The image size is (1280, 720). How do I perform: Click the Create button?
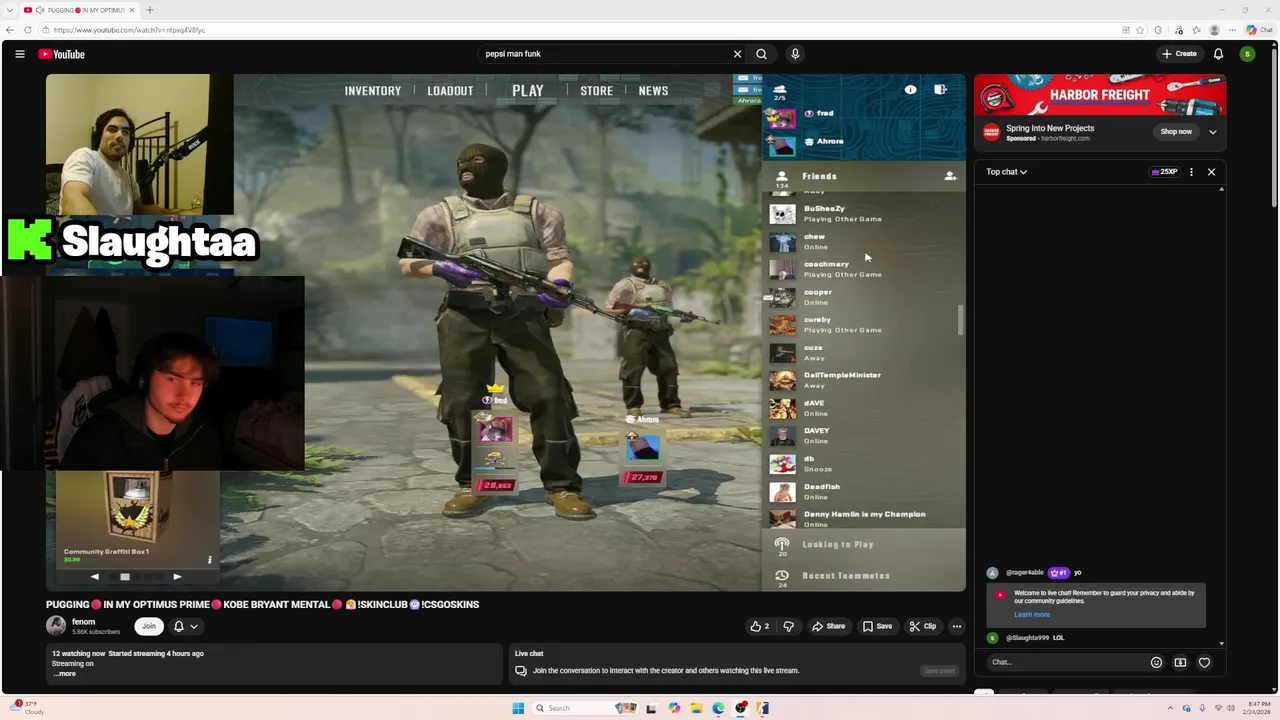(x=1179, y=54)
